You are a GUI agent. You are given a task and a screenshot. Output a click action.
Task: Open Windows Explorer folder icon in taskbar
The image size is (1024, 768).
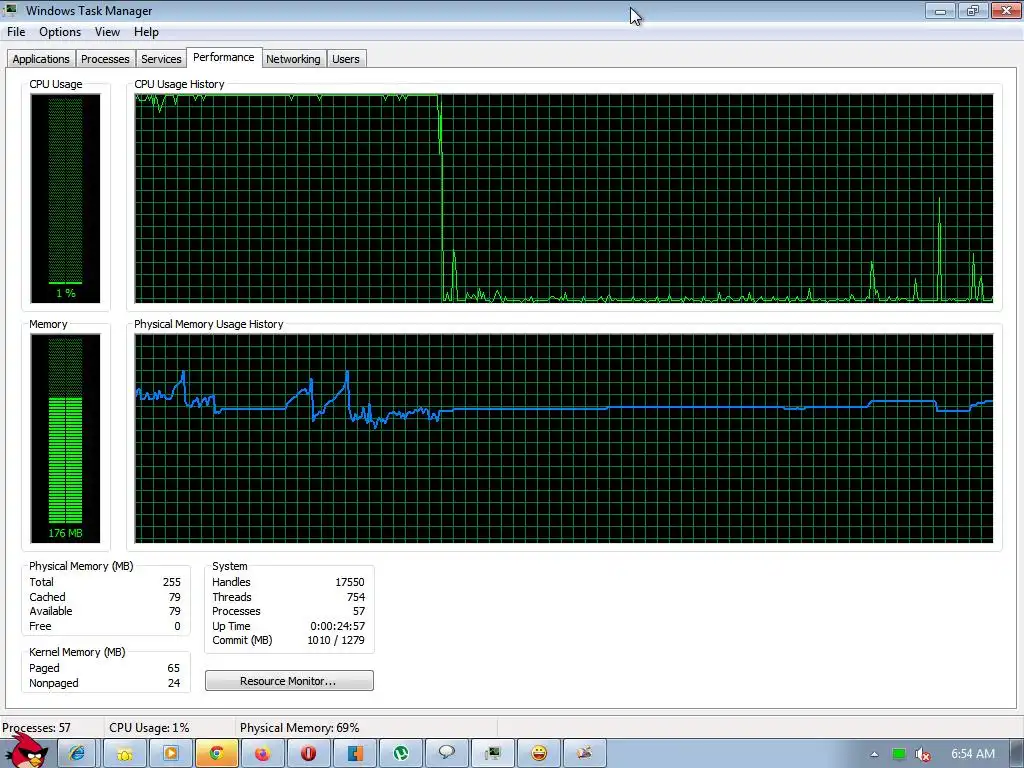[x=123, y=754]
